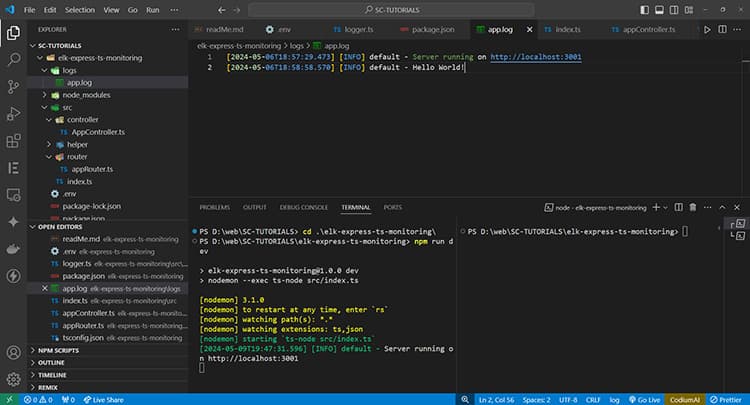Screen dimensions: 750x405
Task: Expand the NPM SCRIPTS section
Action: click(60, 350)
